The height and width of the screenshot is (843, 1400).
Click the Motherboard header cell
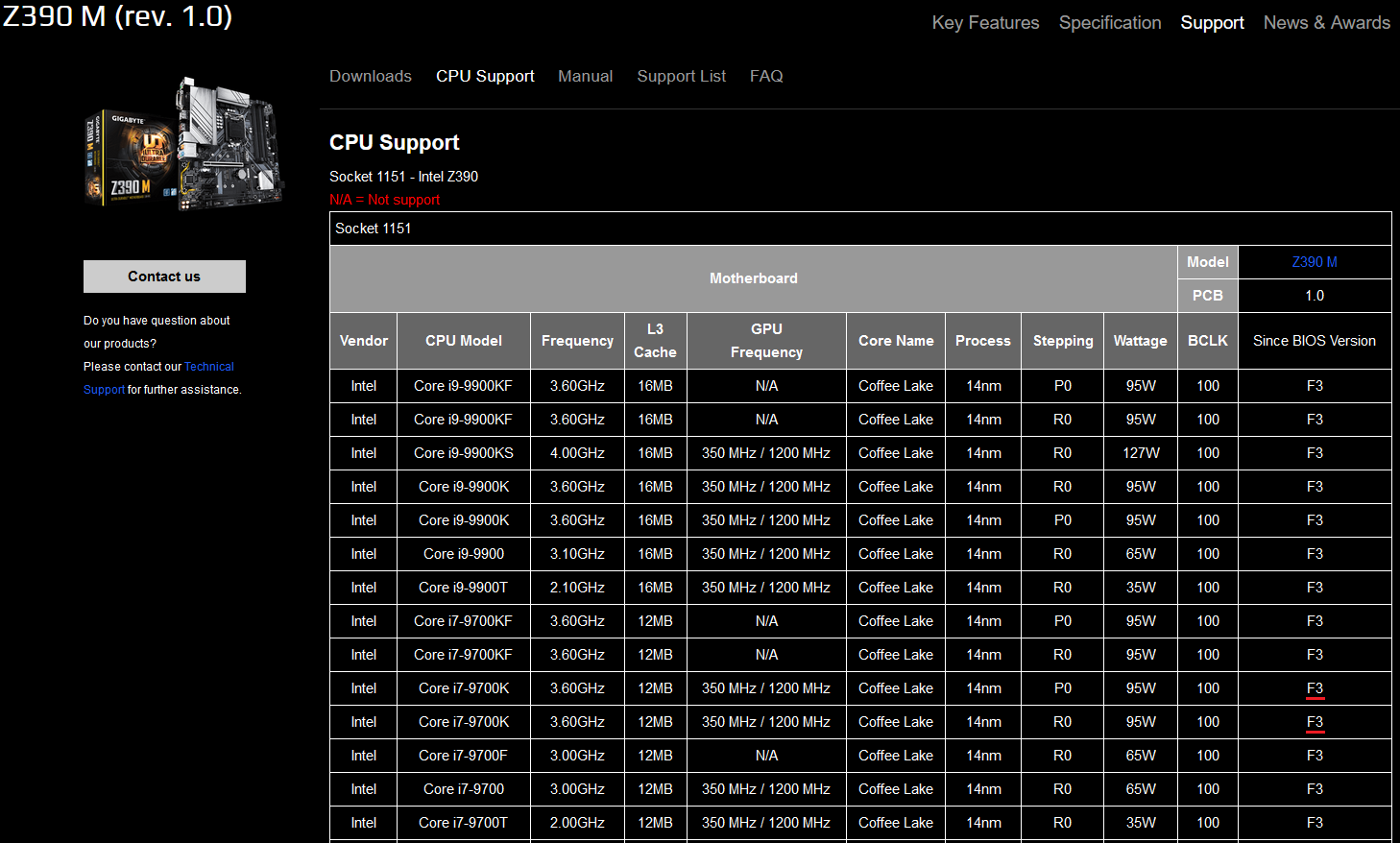(754, 278)
